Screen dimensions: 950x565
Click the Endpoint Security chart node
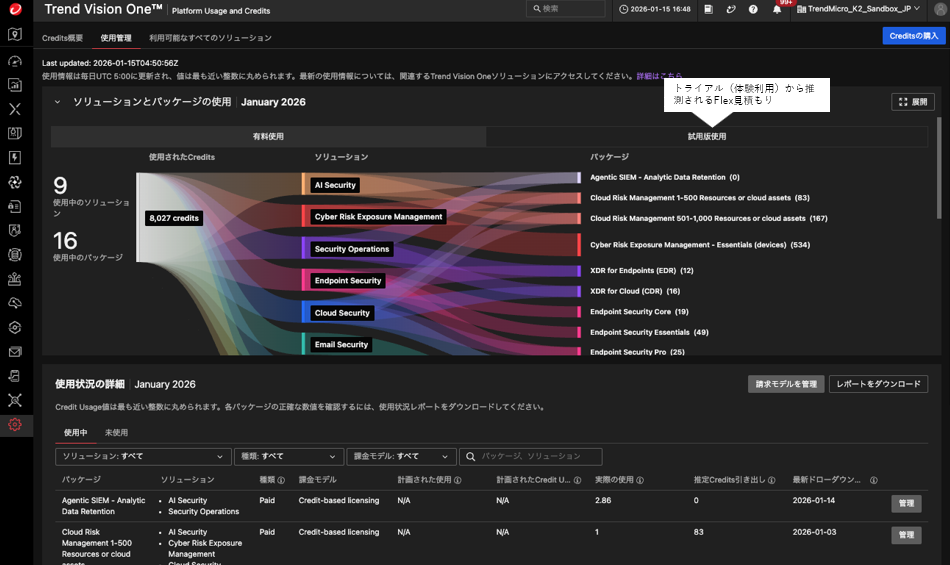348,280
